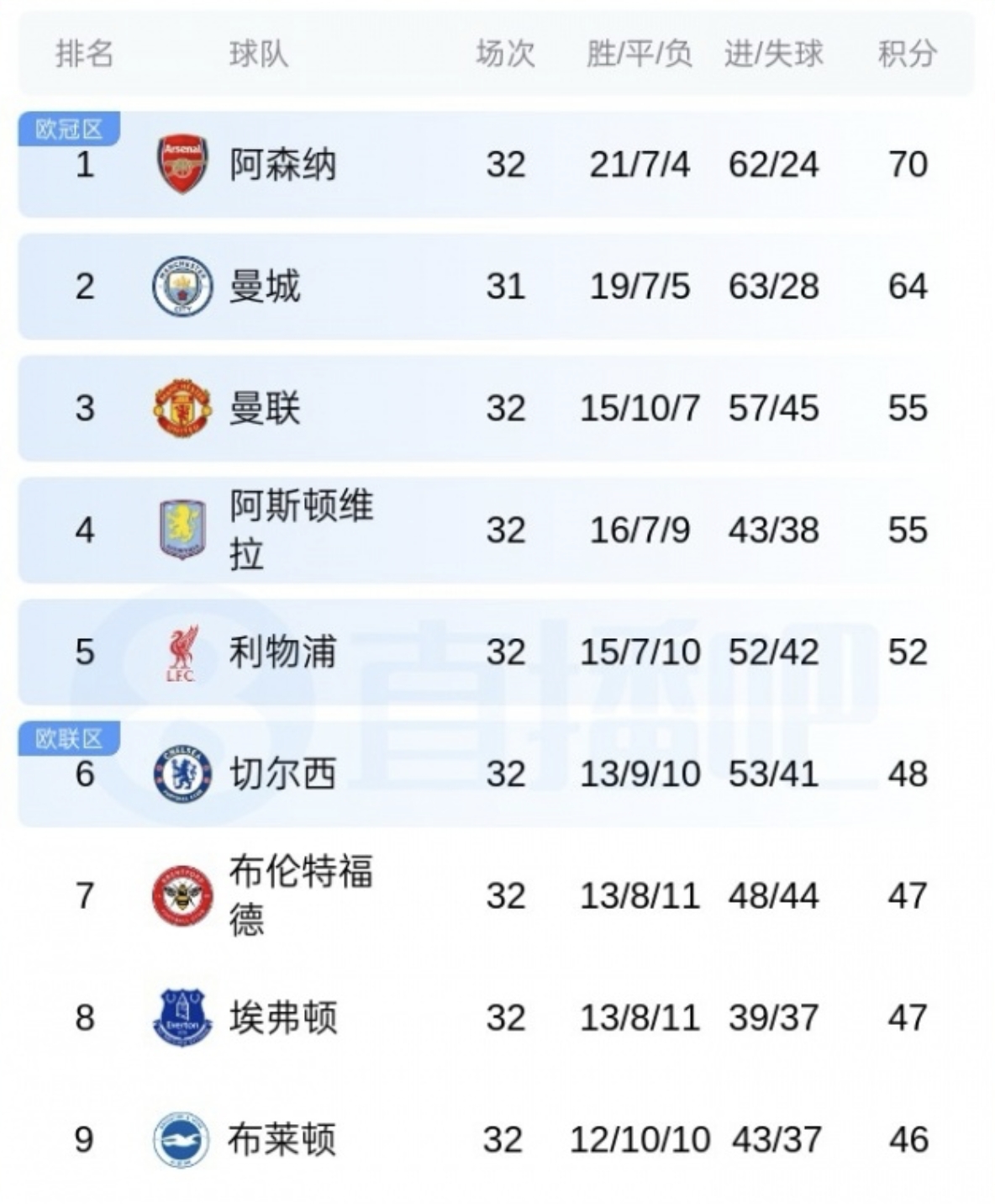Select the 积分 column header
This screenshot has width=995, height=1204.
907,54
